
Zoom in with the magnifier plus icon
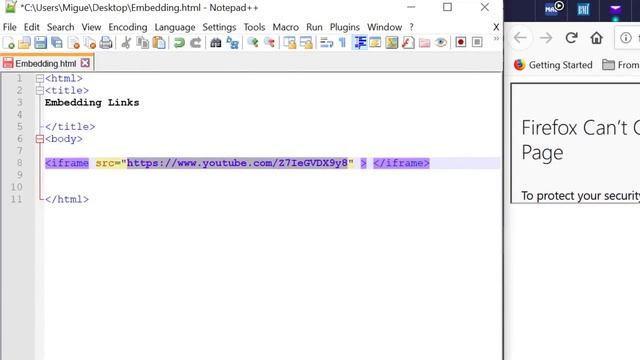pyautogui.click(x=253, y=42)
